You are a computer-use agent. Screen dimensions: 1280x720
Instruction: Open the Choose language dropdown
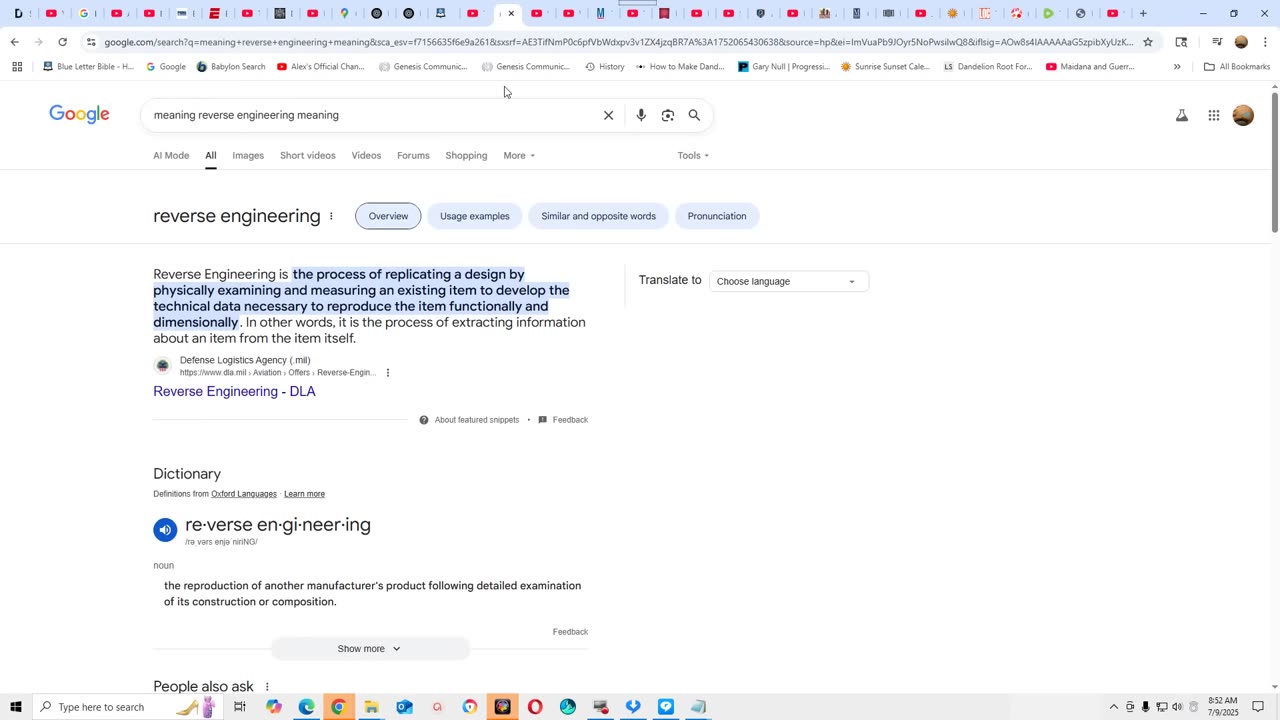(x=788, y=281)
